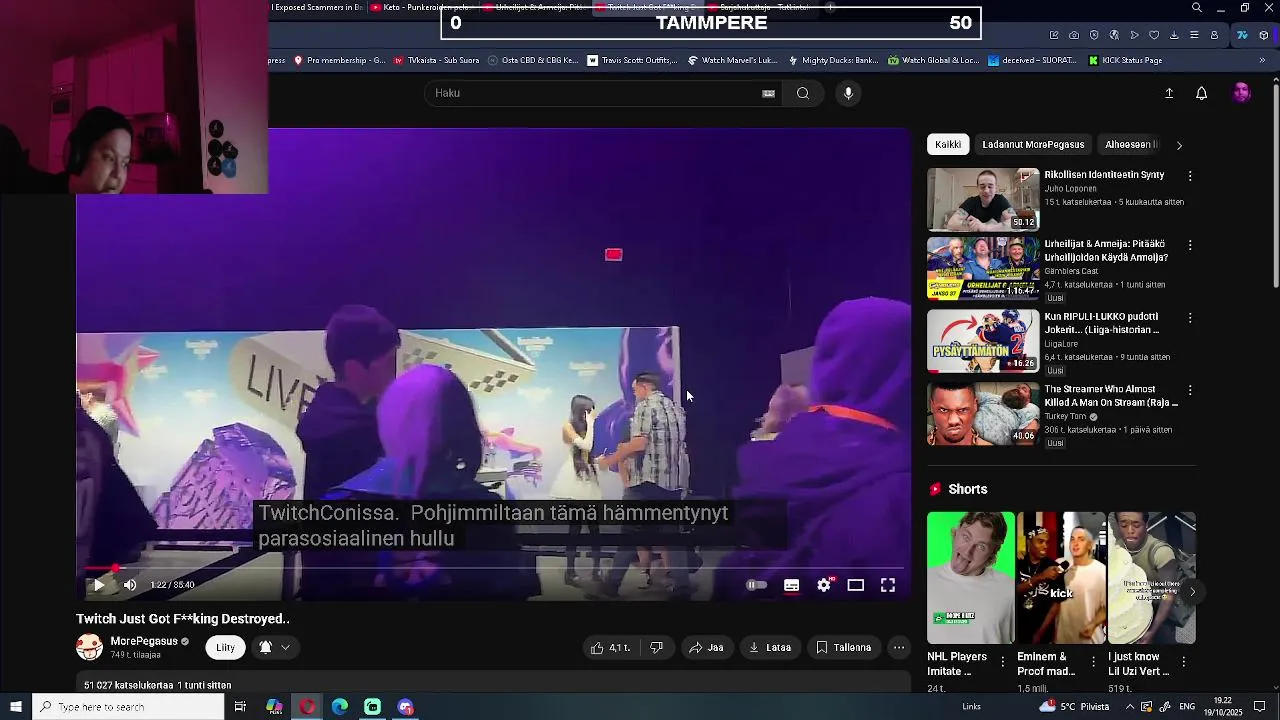Image resolution: width=1280 pixels, height=720 pixels.
Task: Open options menu for Rikollisen Identiteetin video
Action: [1190, 176]
